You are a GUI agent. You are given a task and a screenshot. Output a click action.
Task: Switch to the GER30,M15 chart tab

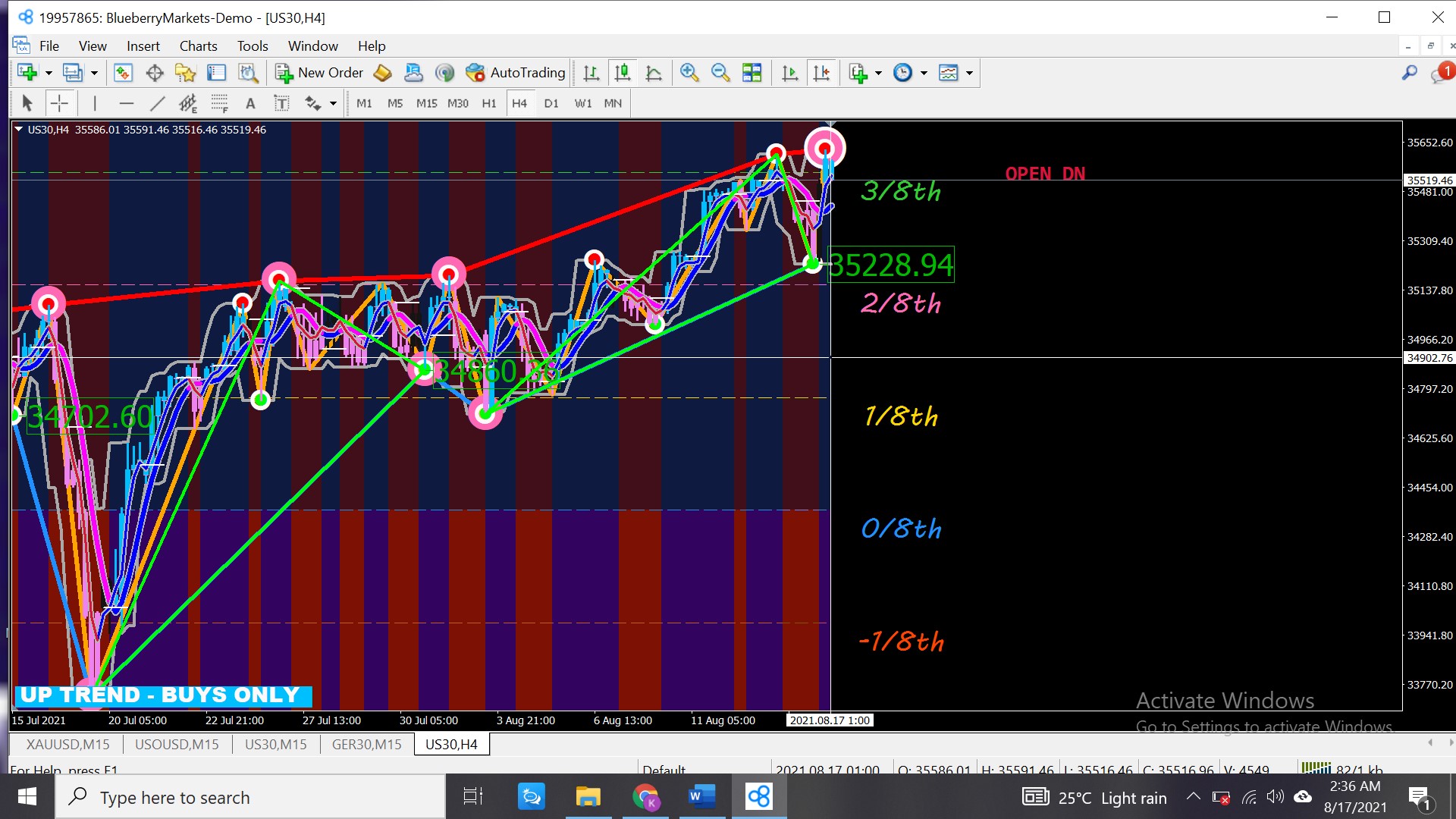click(x=366, y=744)
